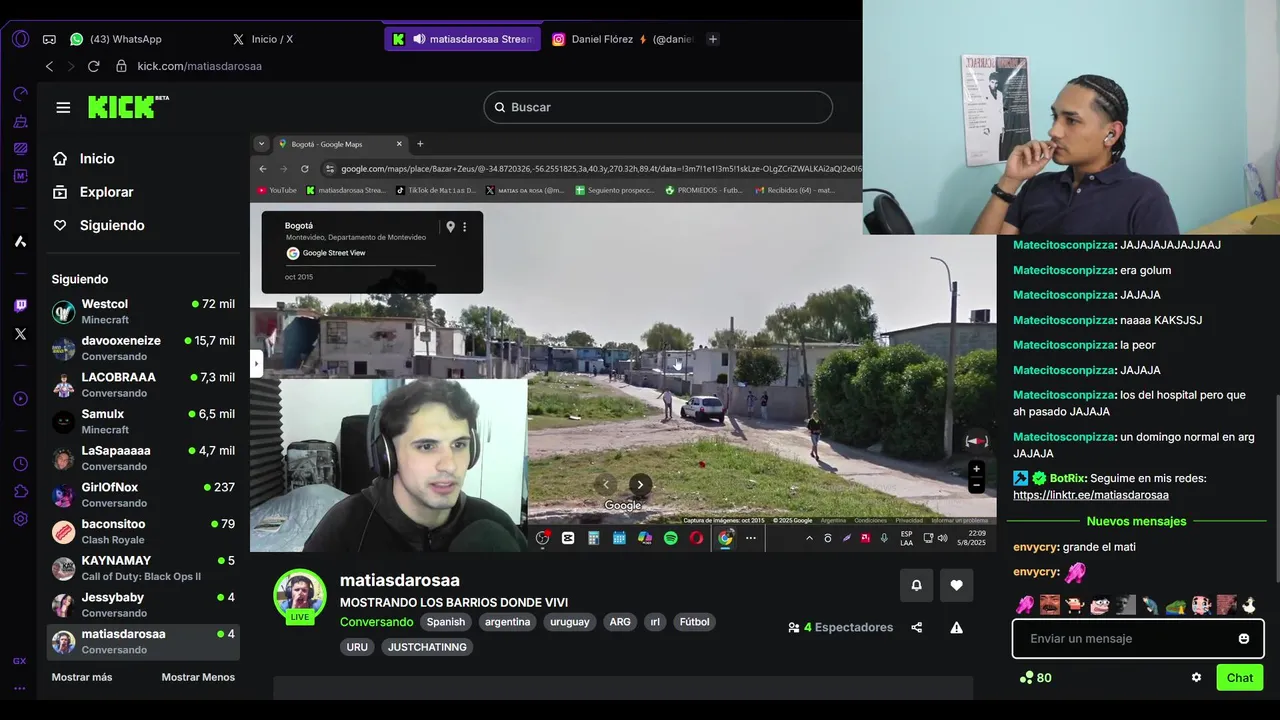Click the green Chat send button
This screenshot has width=1280, height=720.
(x=1240, y=678)
